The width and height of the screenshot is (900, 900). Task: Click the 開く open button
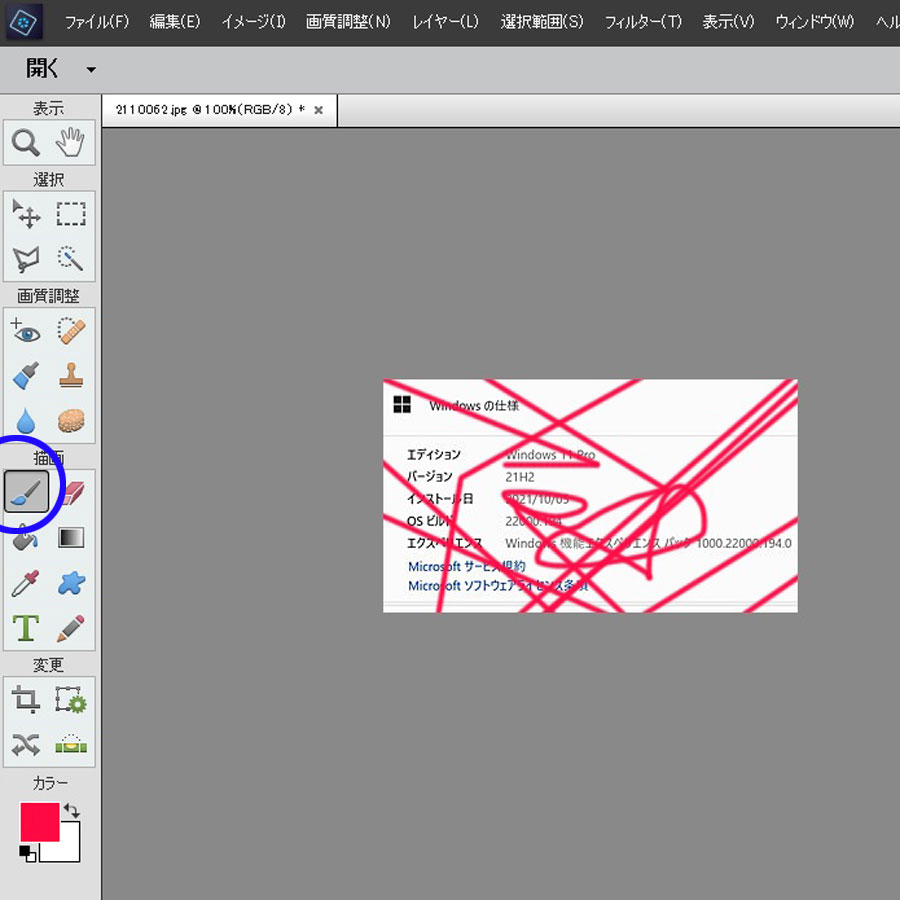pyautogui.click(x=41, y=69)
